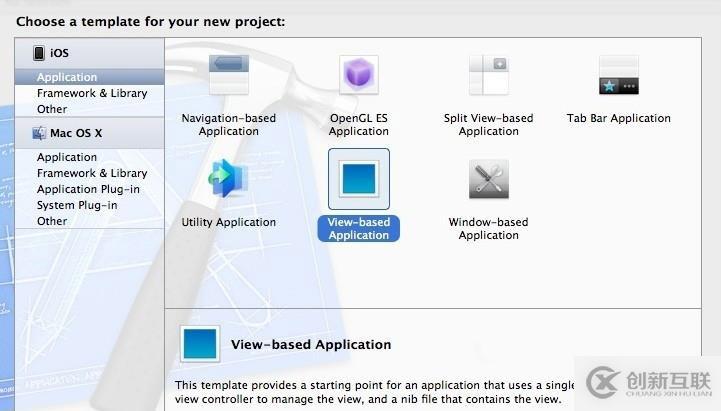Select the Tab Bar Application icon

[618, 75]
